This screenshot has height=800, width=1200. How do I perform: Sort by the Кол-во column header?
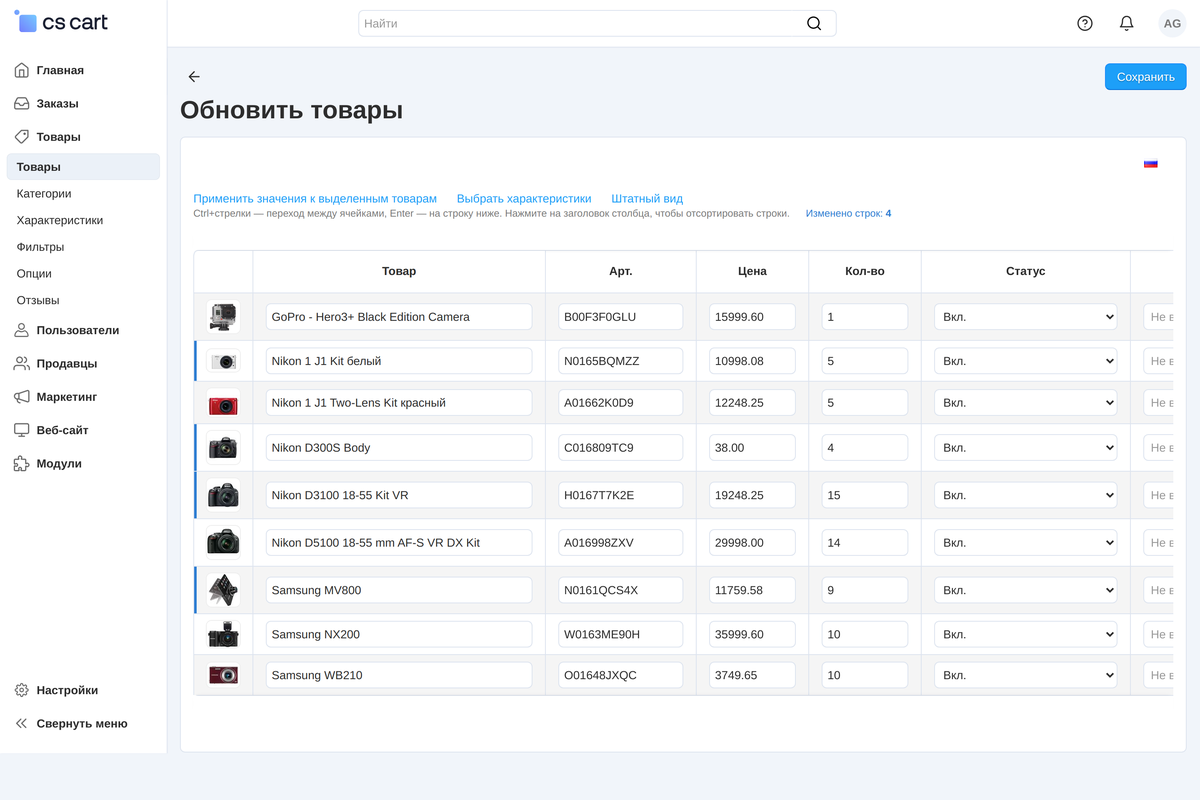tap(865, 271)
